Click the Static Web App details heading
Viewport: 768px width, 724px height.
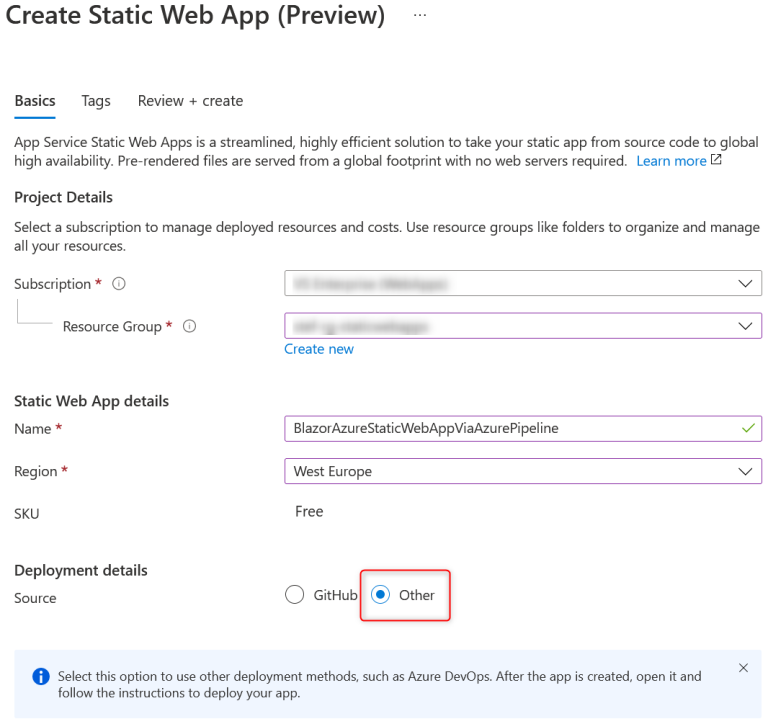pos(92,401)
